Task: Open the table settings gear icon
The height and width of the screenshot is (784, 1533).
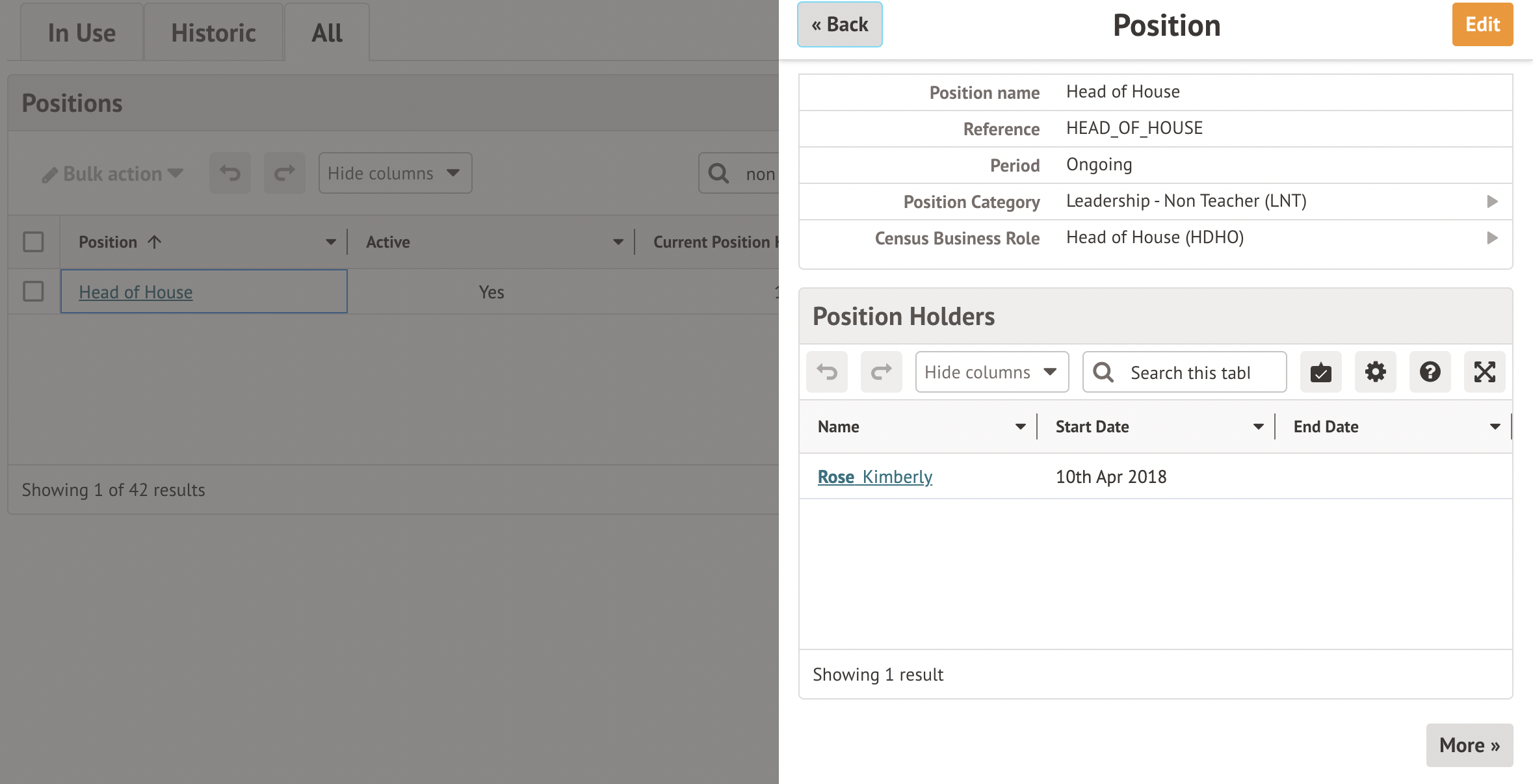Action: coord(1375,372)
